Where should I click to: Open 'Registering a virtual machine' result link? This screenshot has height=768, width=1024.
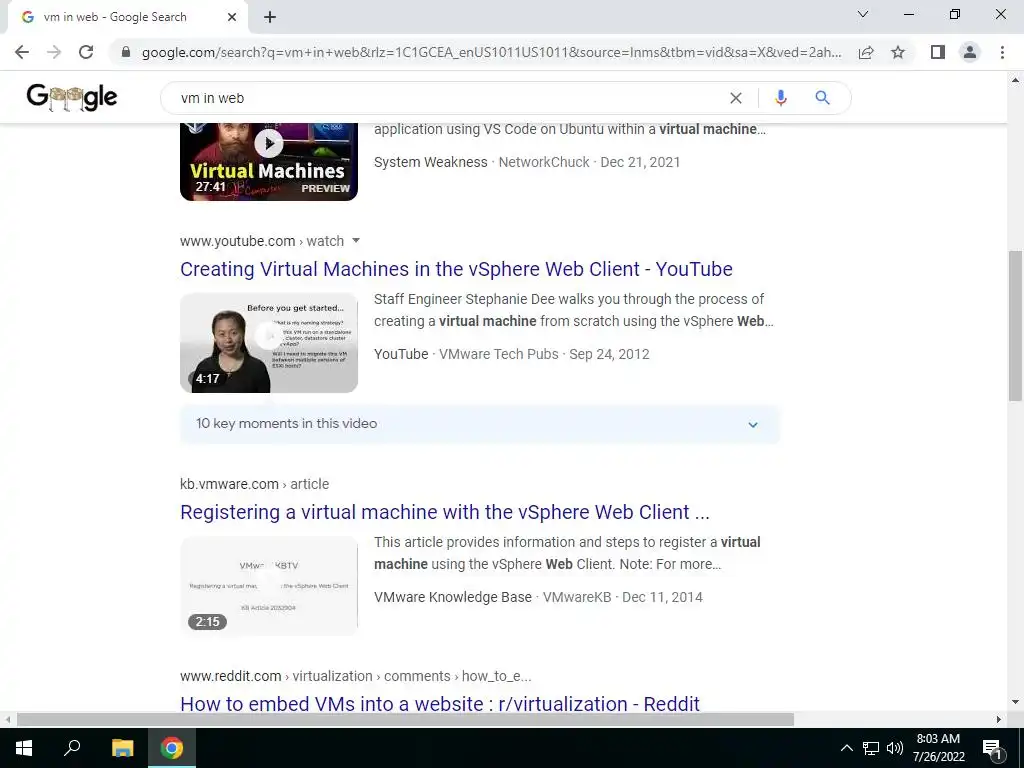pos(445,512)
